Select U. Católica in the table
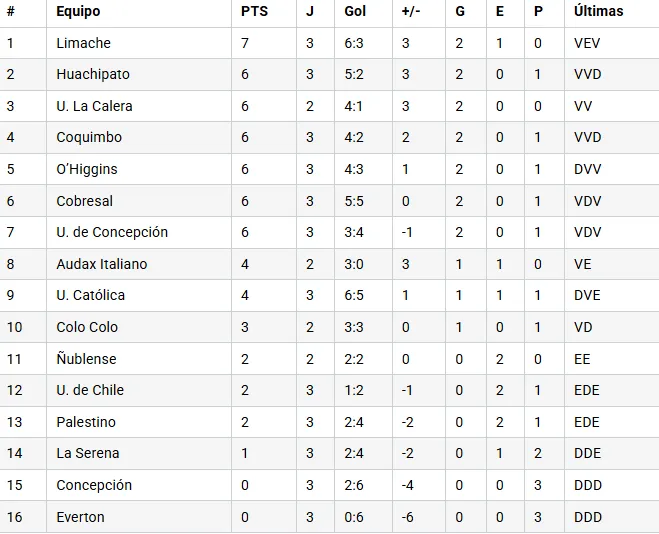Screen dimensions: 659x534 pos(91,295)
